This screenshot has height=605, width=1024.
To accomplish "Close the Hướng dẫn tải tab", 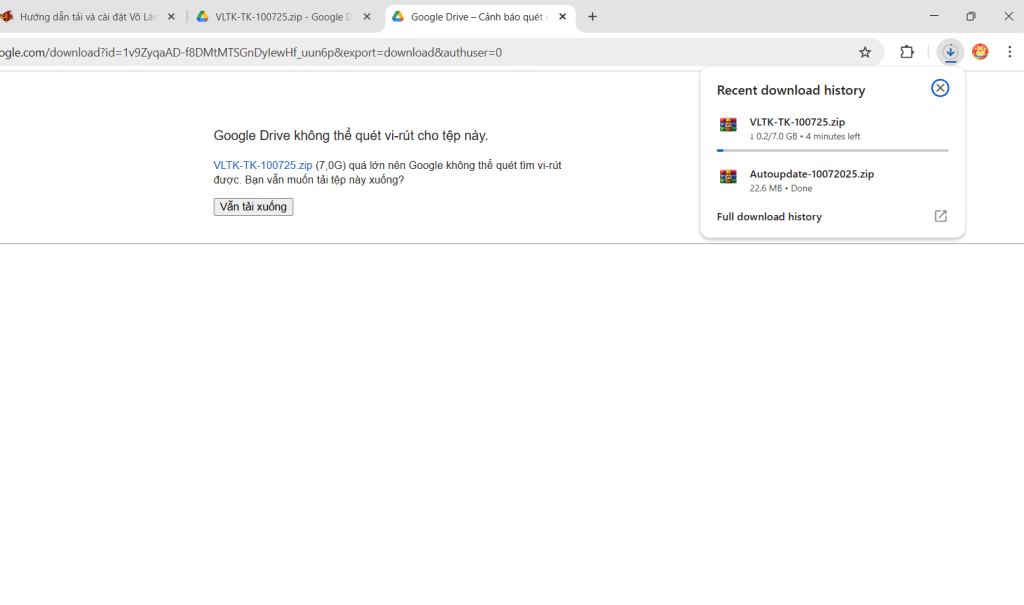I will 171,17.
